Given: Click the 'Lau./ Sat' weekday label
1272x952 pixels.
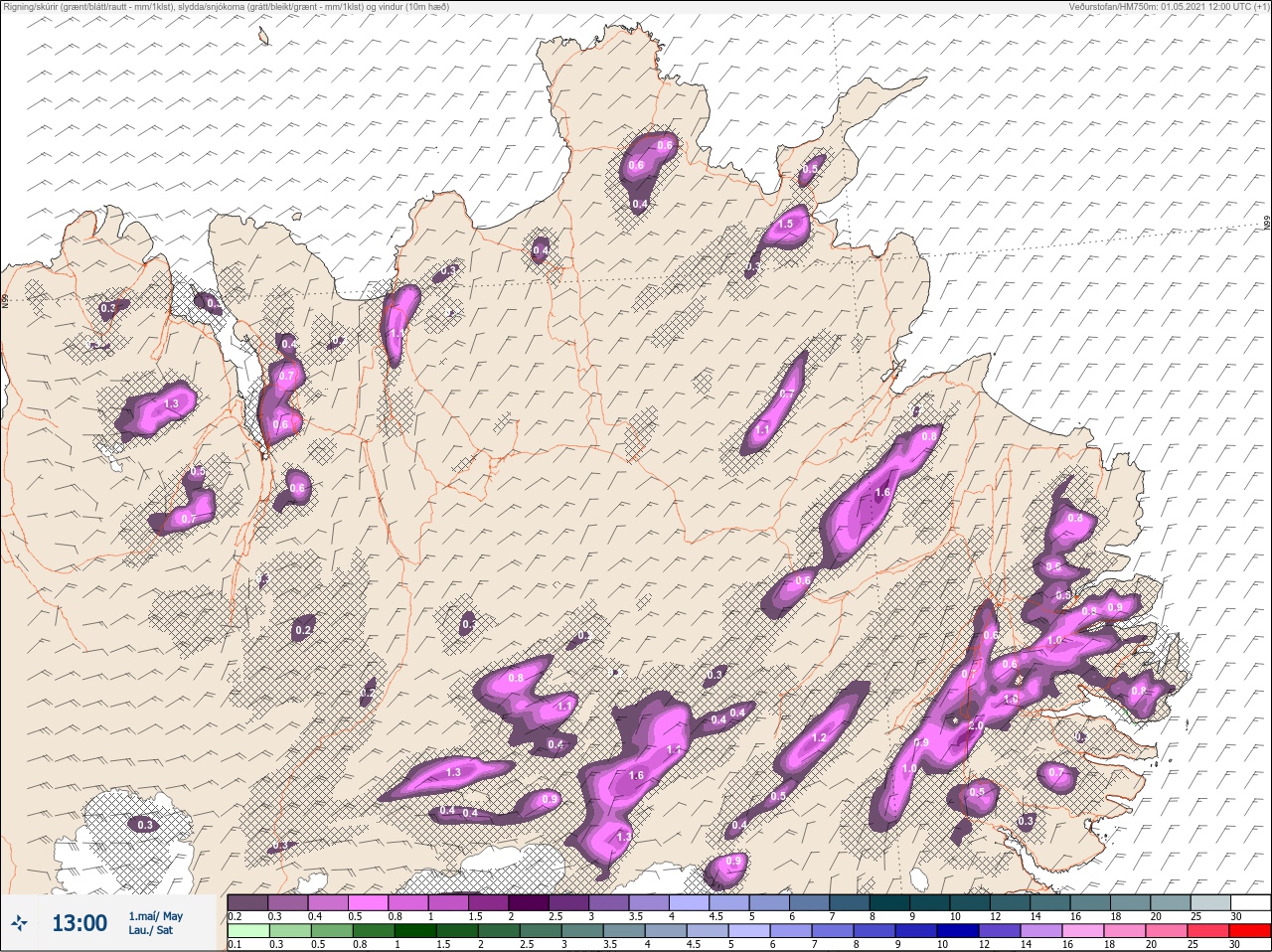Looking at the screenshot, I should point(151,931).
